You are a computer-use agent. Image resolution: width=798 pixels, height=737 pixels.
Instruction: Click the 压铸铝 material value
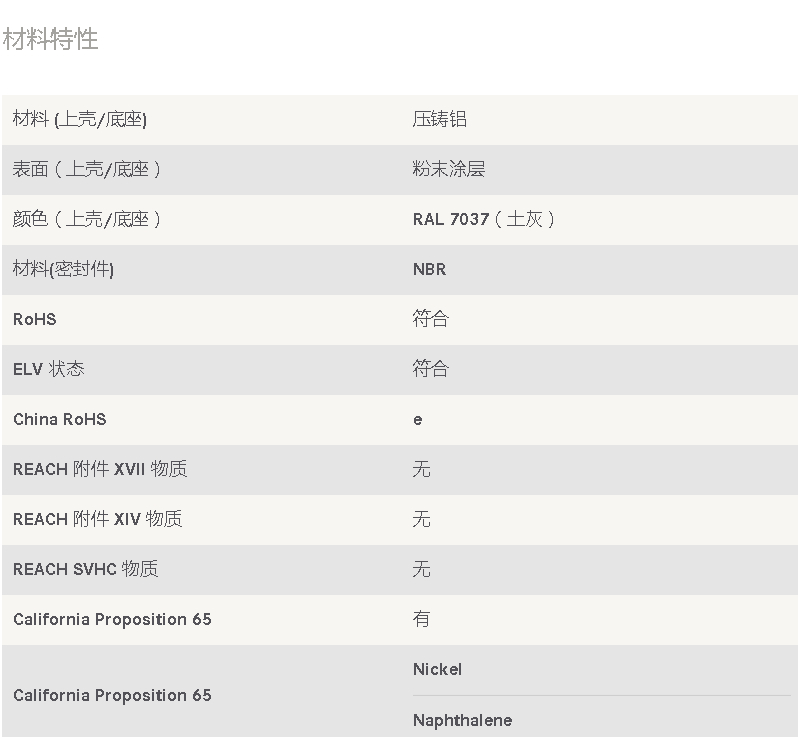[440, 119]
